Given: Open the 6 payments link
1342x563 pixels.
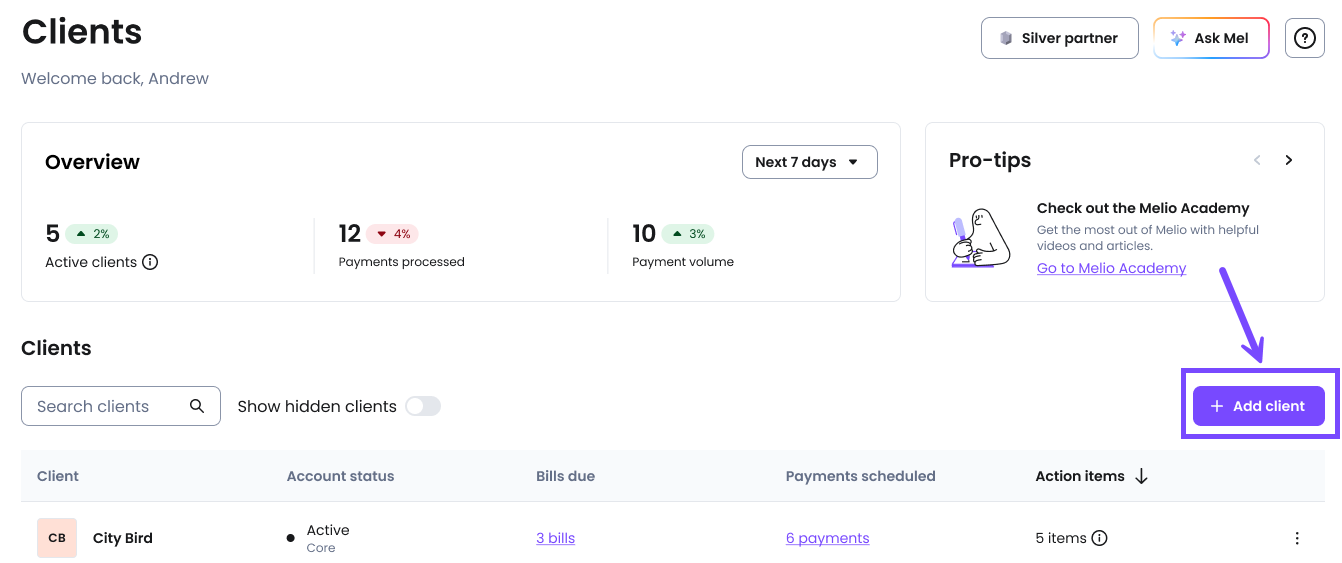Looking at the screenshot, I should [827, 538].
